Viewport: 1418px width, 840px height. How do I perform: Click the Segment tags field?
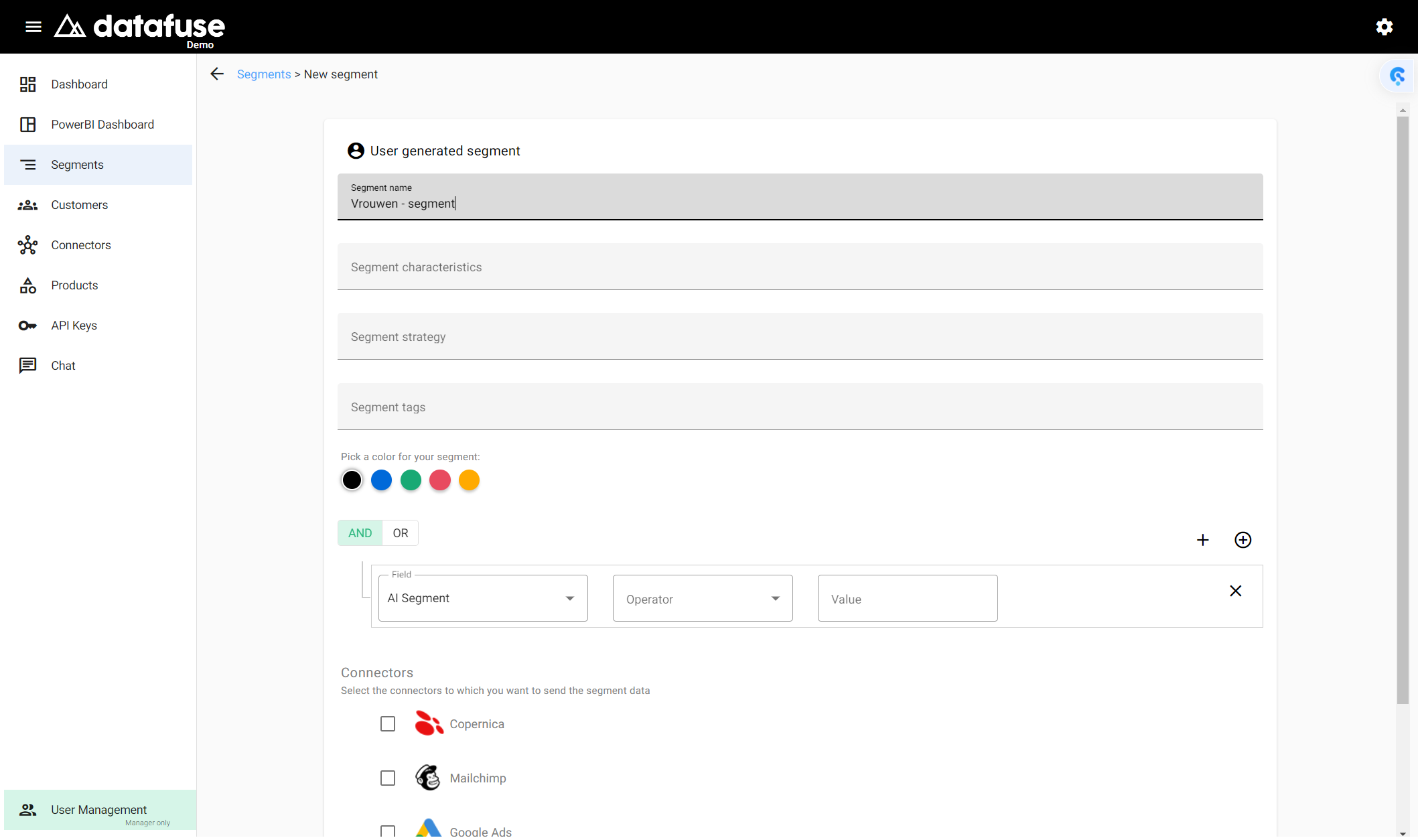pos(800,407)
